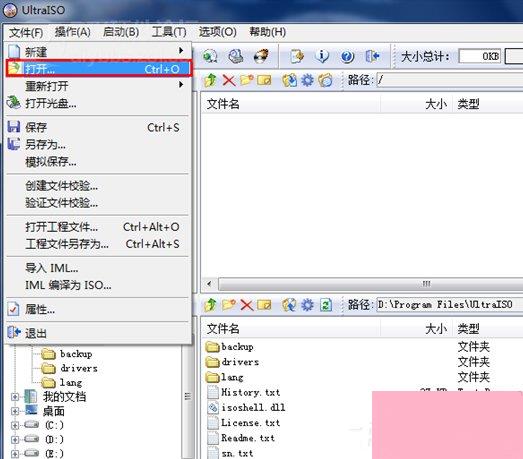Click the rename icon in image pane toolbar

tap(264, 80)
